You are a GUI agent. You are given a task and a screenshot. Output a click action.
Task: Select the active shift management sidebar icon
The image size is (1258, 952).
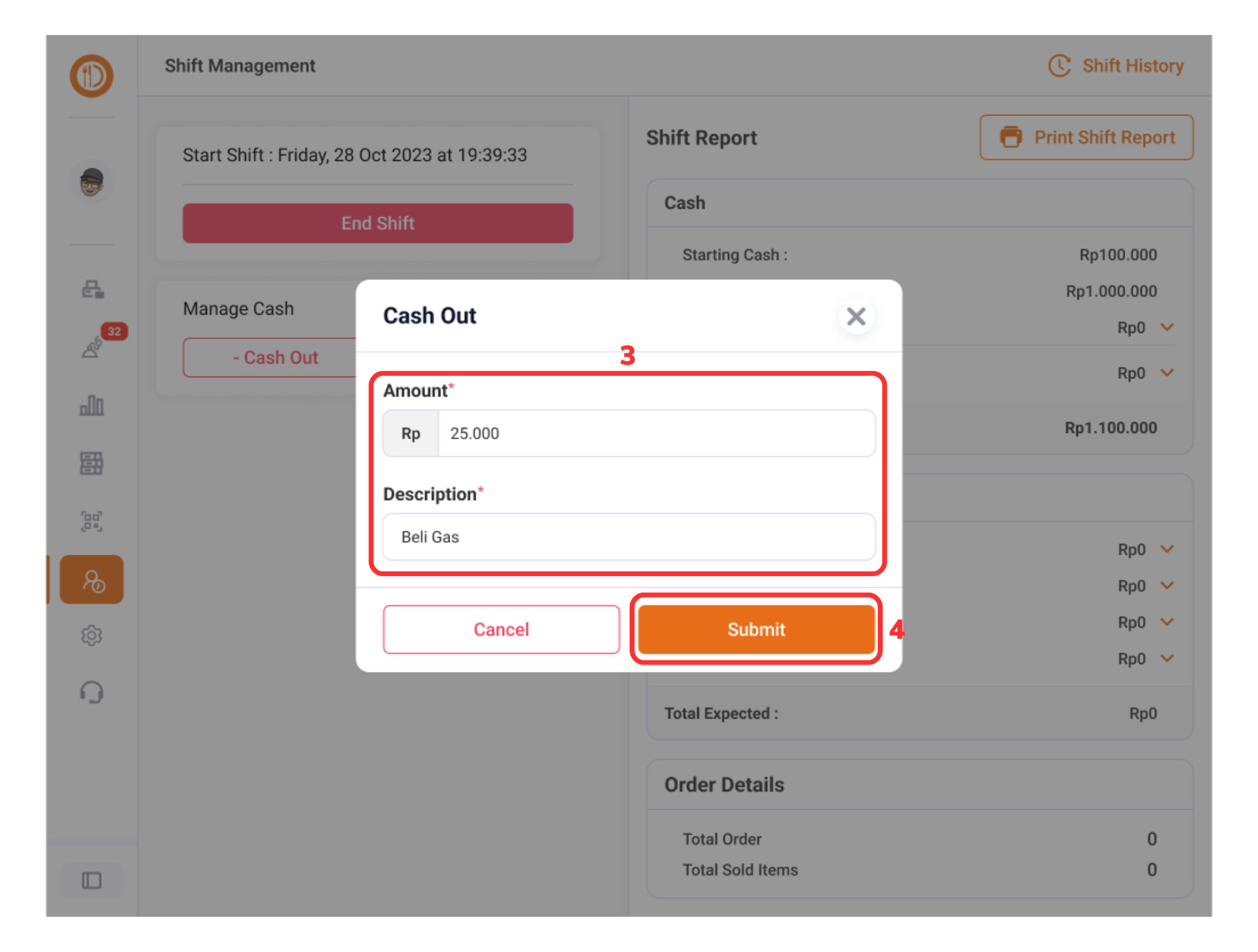[x=92, y=580]
